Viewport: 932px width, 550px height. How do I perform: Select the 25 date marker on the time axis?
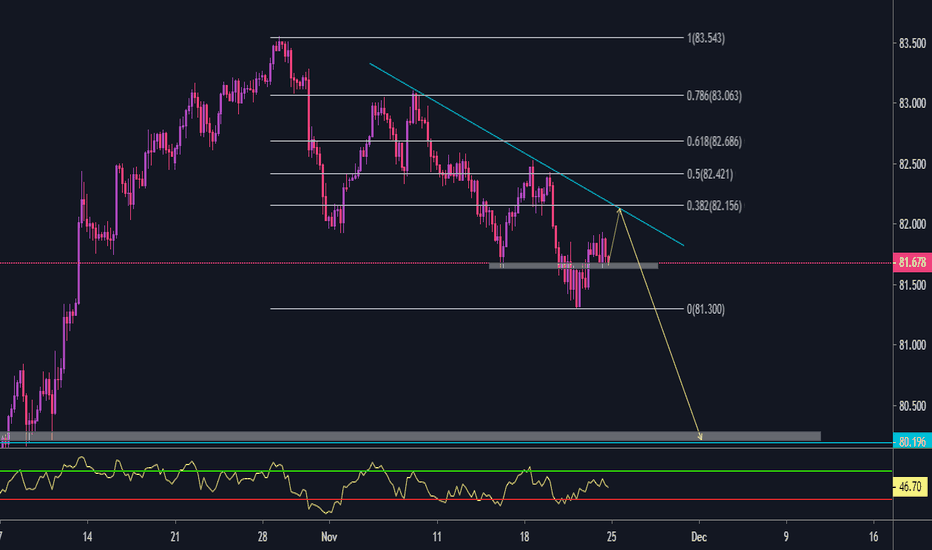pyautogui.click(x=613, y=536)
